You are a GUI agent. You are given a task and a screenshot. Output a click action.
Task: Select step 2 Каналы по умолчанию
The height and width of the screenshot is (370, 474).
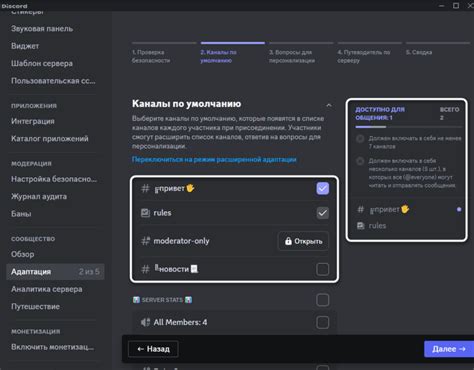pyautogui.click(x=233, y=53)
